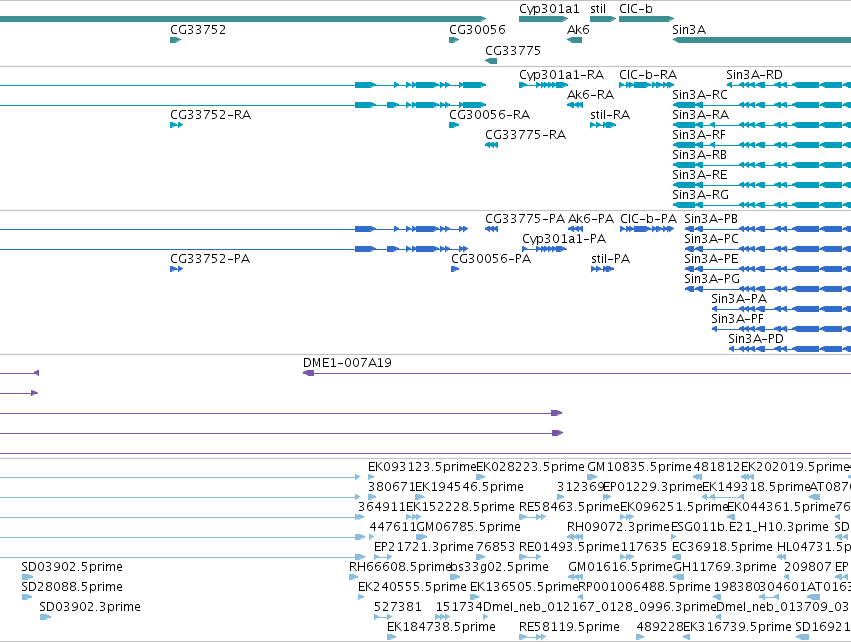The height and width of the screenshot is (642, 851).
Task: Click the CG33775-PA protein label
Action: pos(525,219)
